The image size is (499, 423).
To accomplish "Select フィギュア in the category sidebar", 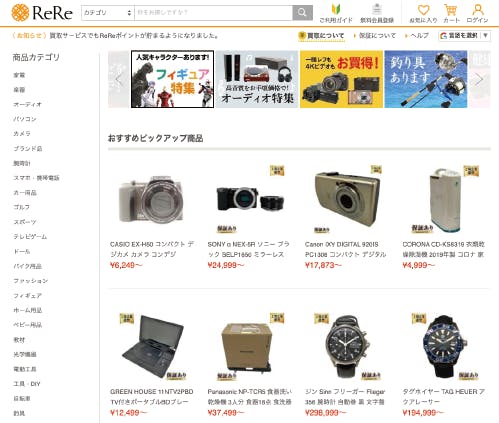I will click(28, 295).
